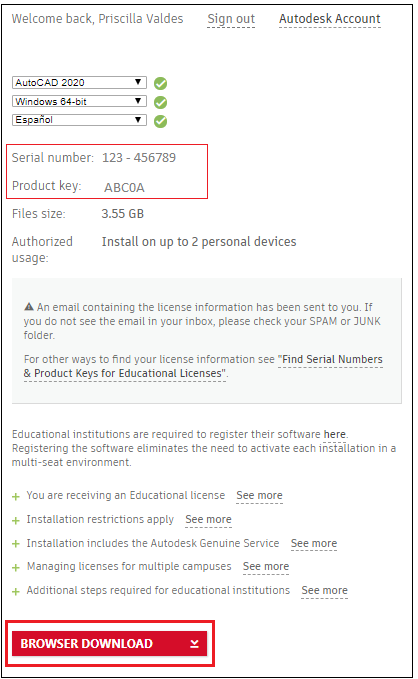Click the warning triangle icon in email notice

29,307
